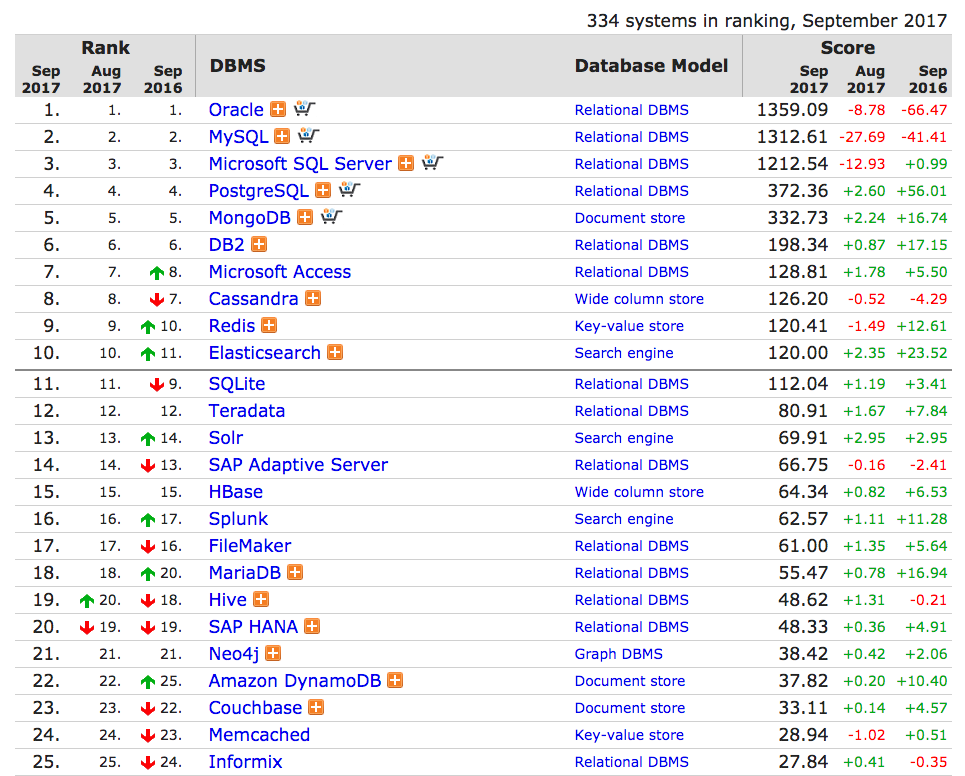Click the orange plus next to MariaDB
965x776 pixels.
[295, 573]
